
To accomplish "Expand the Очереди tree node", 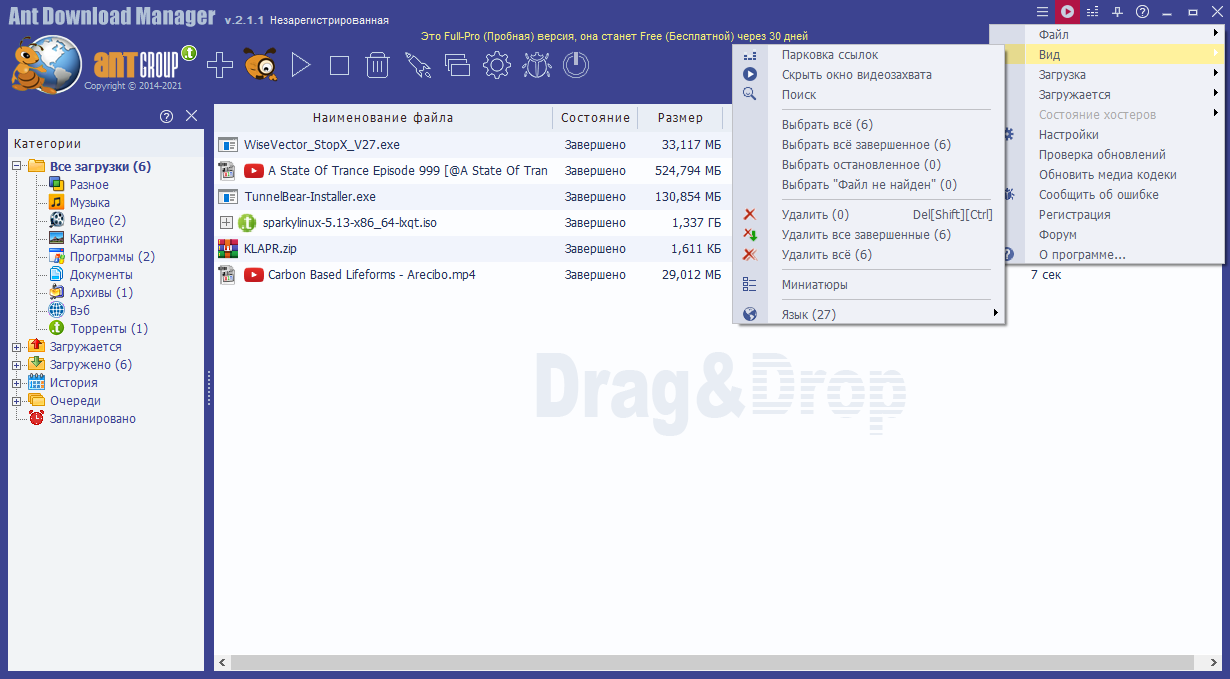I will (17, 400).
